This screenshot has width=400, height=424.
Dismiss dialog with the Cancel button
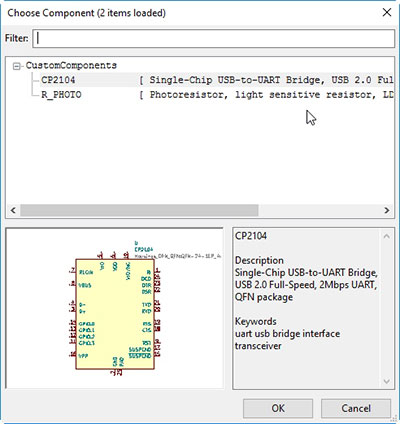point(356,408)
